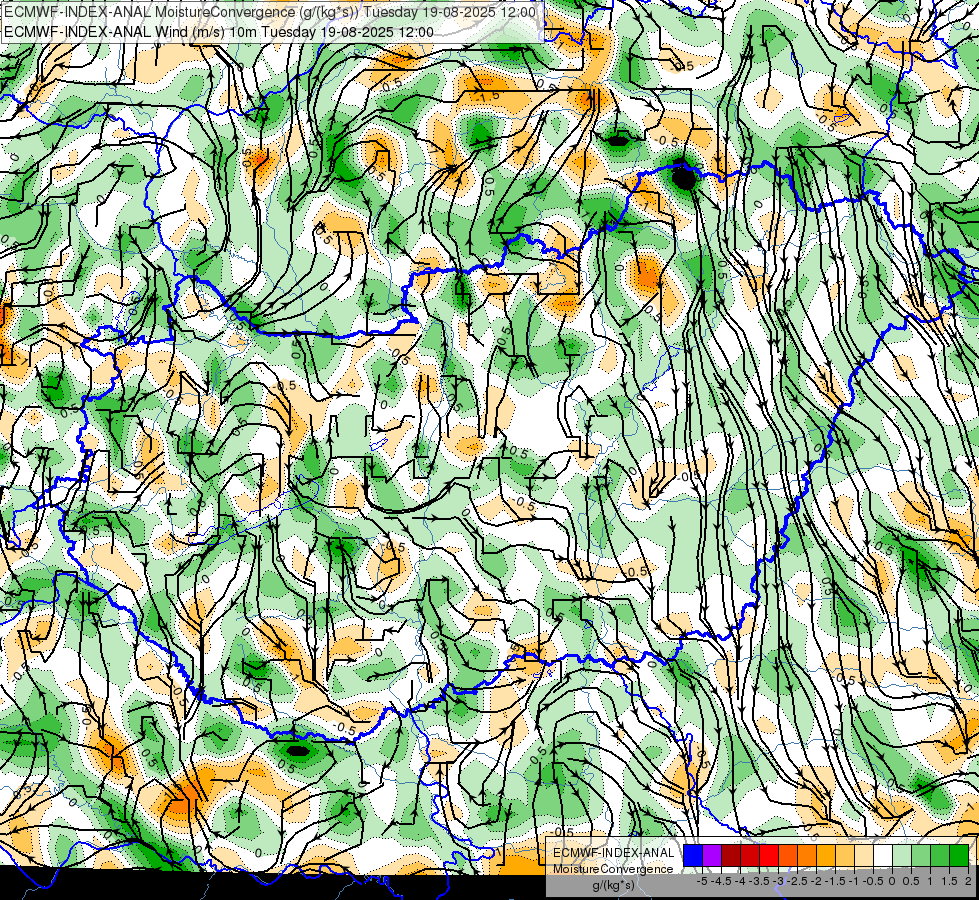This screenshot has width=979, height=900.
Task: Click the light green swatch between 0.5 and 1
Action: (921, 856)
